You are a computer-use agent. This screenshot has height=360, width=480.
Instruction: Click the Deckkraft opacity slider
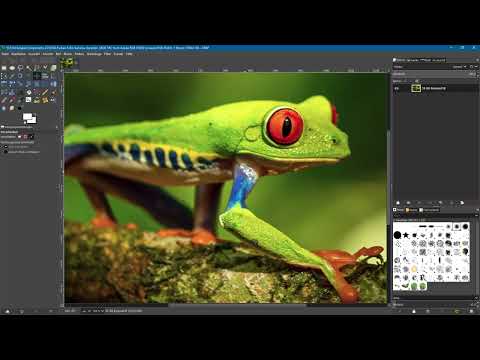tap(435, 74)
